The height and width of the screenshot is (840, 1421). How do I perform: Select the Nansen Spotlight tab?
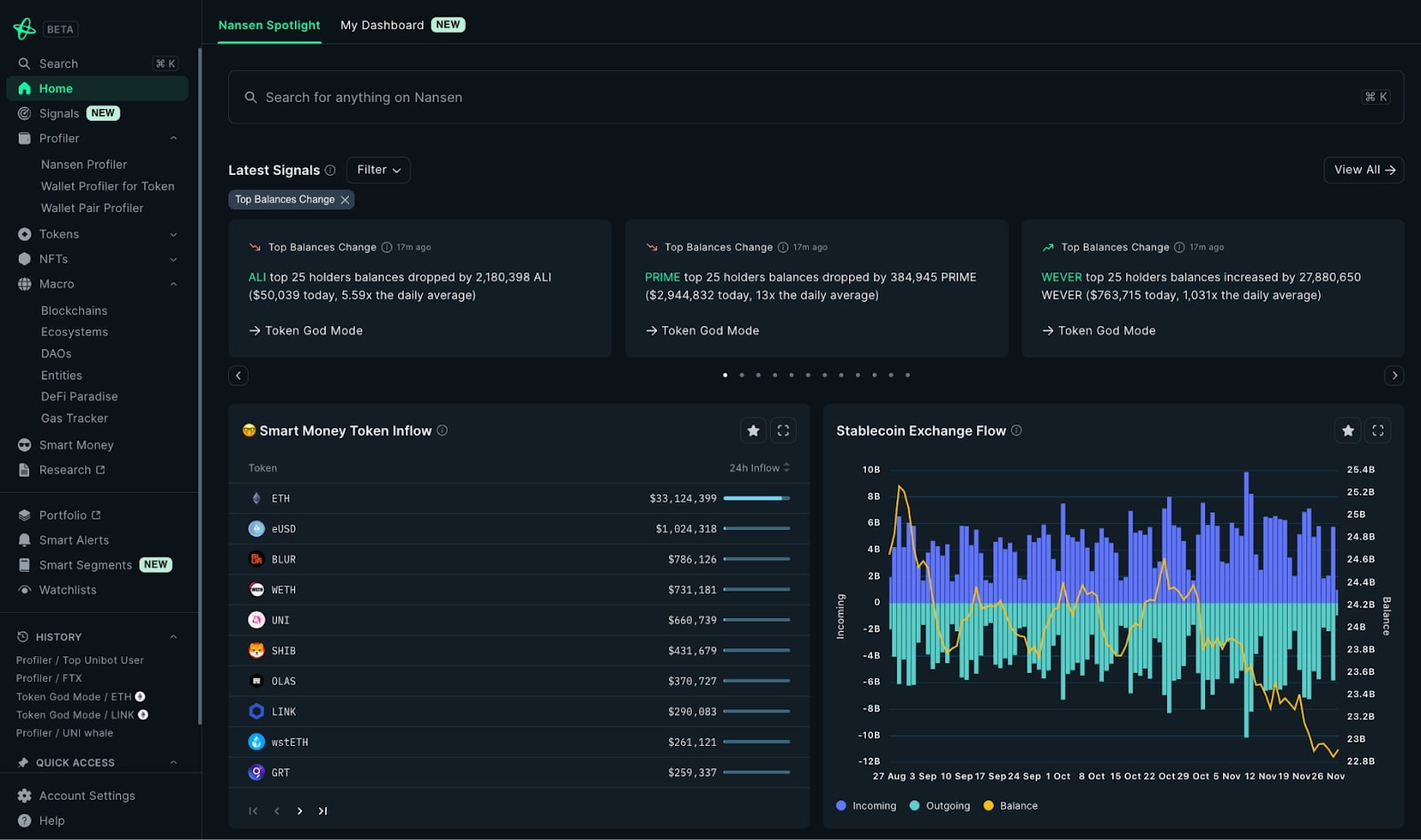click(269, 25)
